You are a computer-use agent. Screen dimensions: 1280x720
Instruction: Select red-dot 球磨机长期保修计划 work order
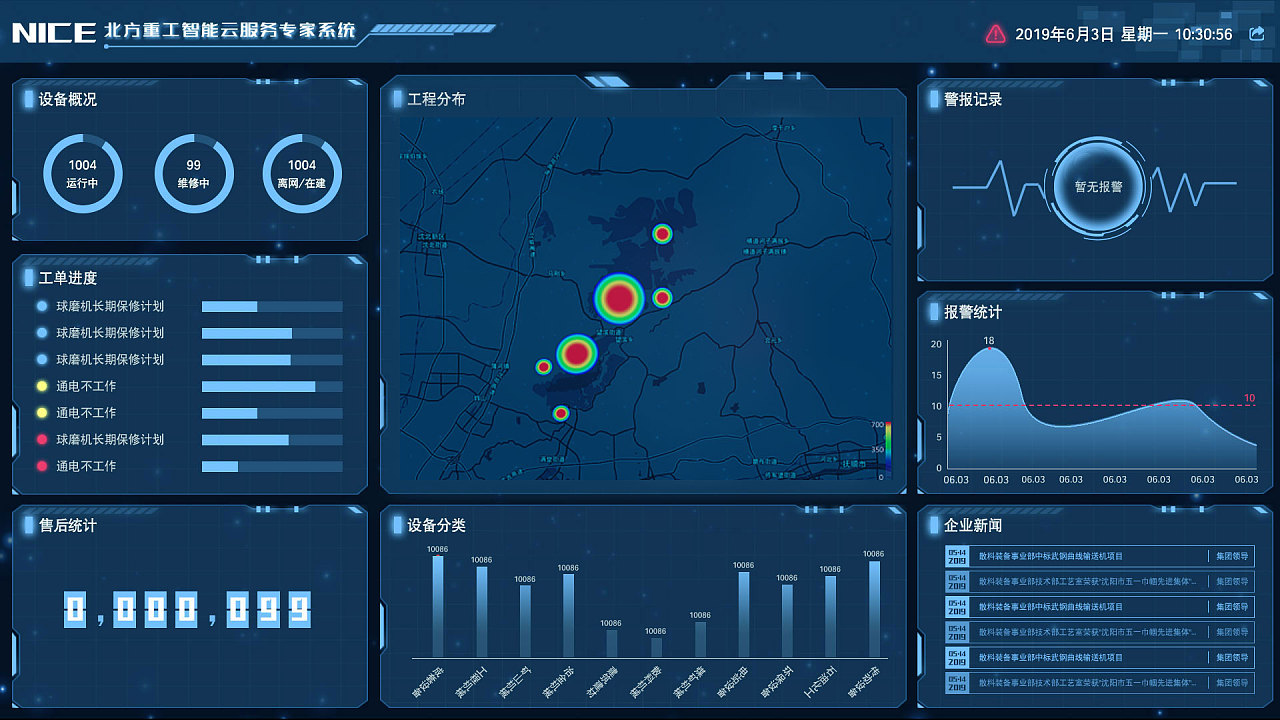pos(110,439)
